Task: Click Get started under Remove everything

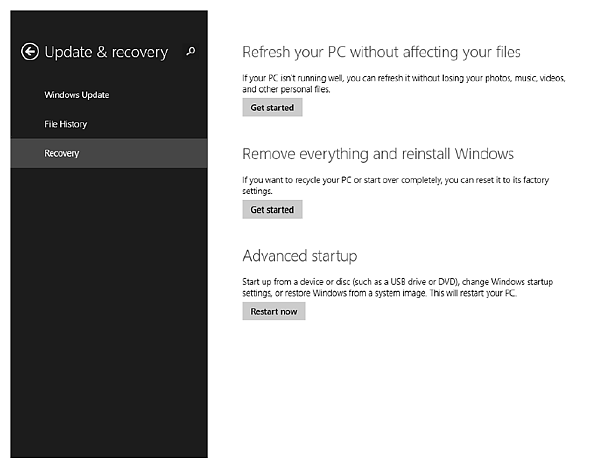Action: click(x=272, y=210)
